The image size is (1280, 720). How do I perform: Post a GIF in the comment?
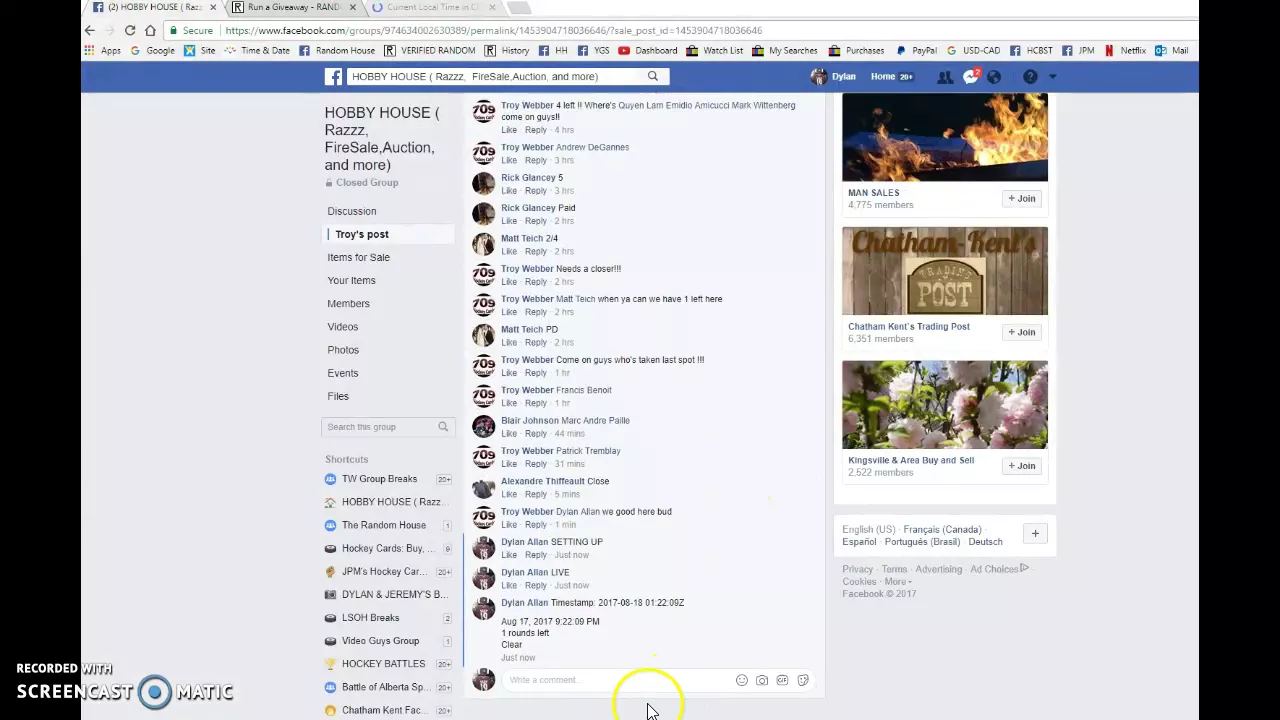coord(782,680)
